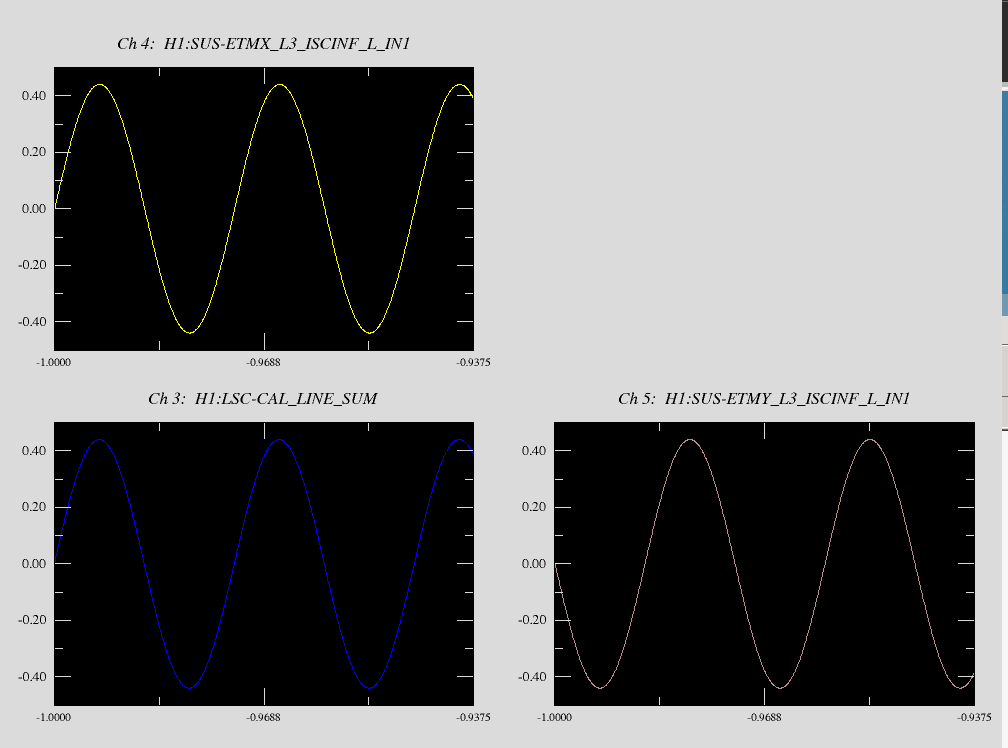Click the 0.00 y-axis label on Ch 5

click(x=534, y=564)
